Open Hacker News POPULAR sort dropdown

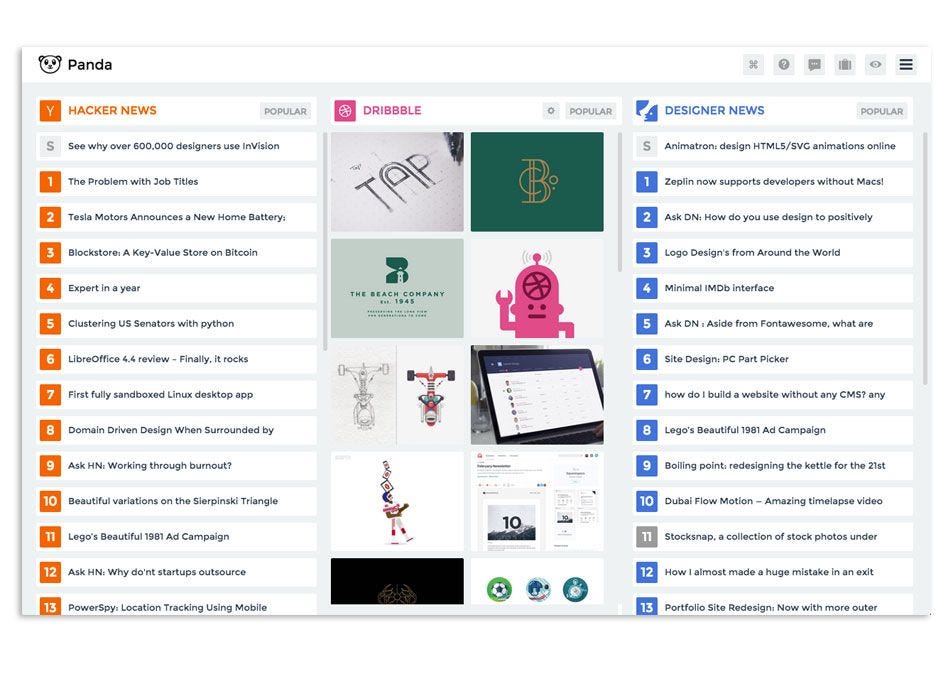[285, 111]
